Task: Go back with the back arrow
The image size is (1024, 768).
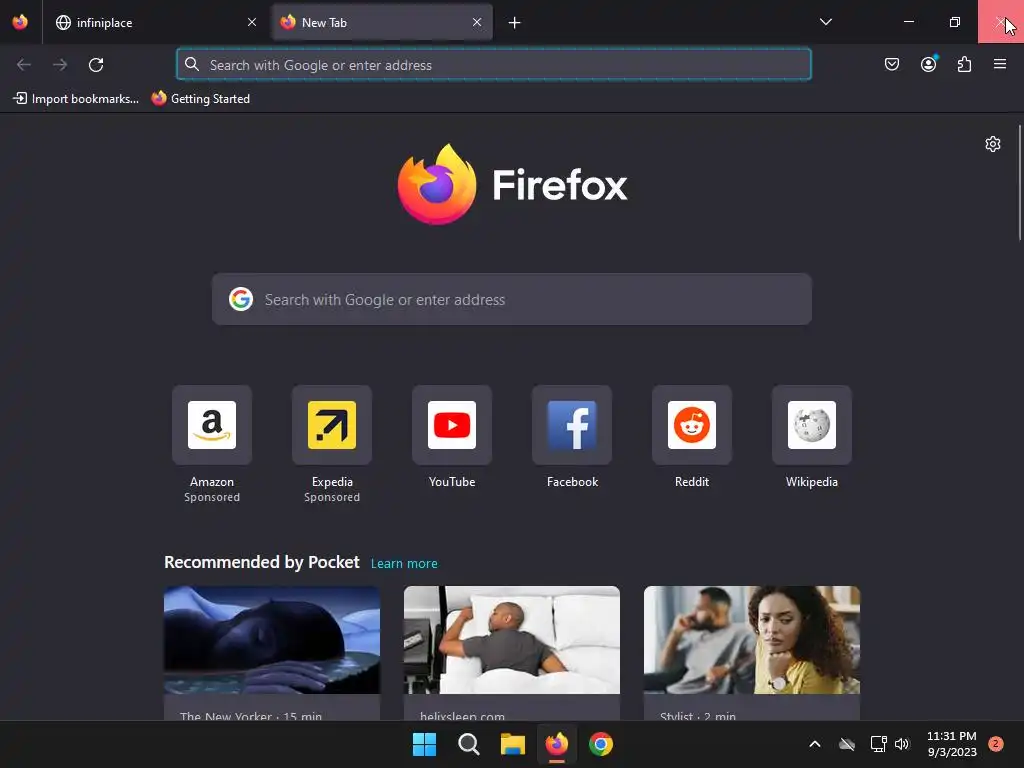Action: click(24, 65)
